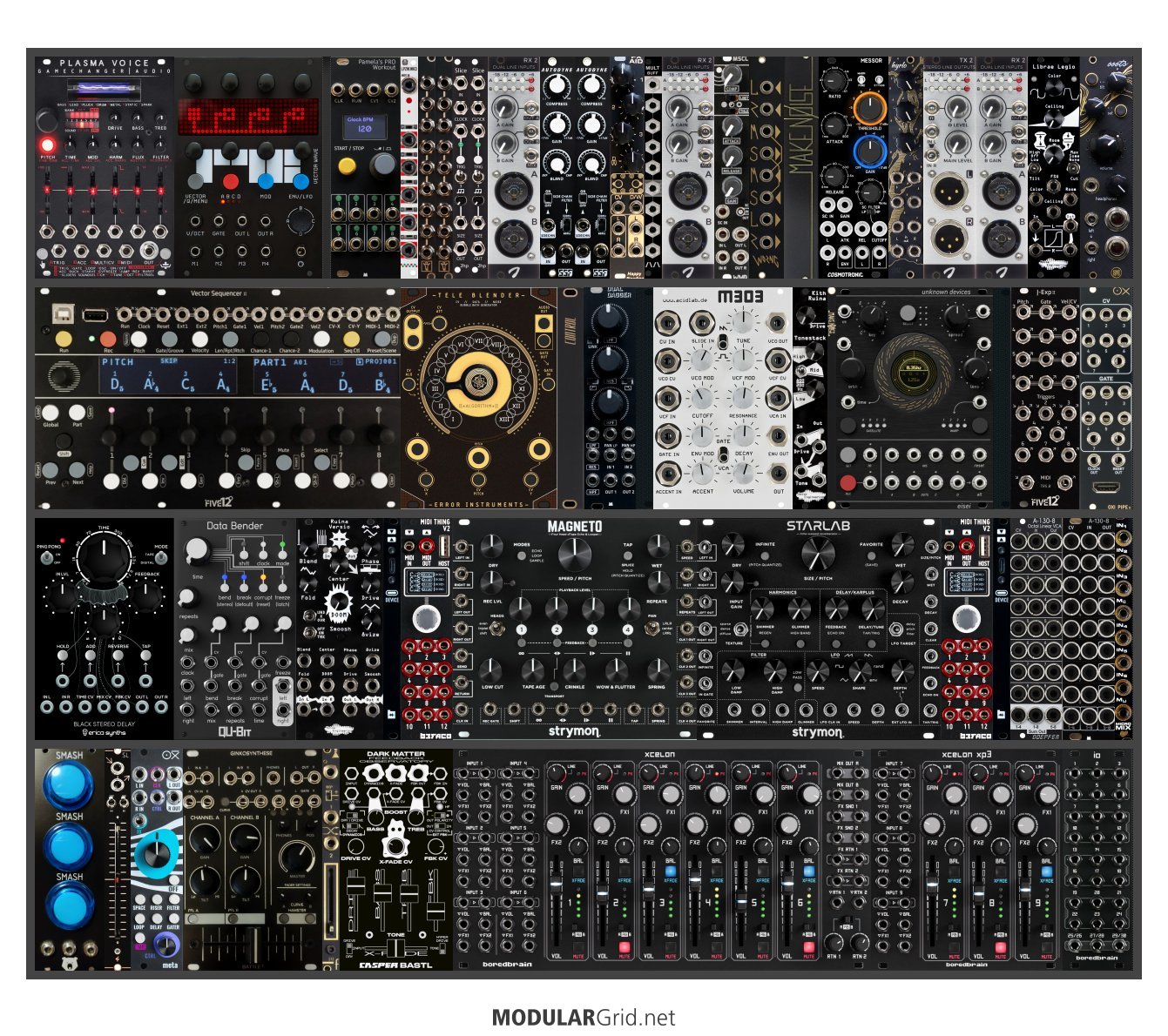Toggle the lit blue XFADE on xcelon channel 3
1168x1036 pixels.
(x=670, y=871)
